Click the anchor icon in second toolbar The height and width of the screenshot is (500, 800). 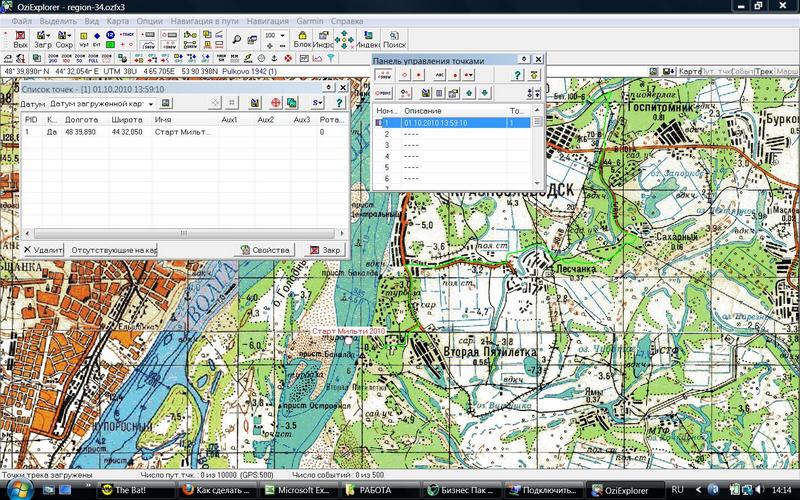(274, 58)
